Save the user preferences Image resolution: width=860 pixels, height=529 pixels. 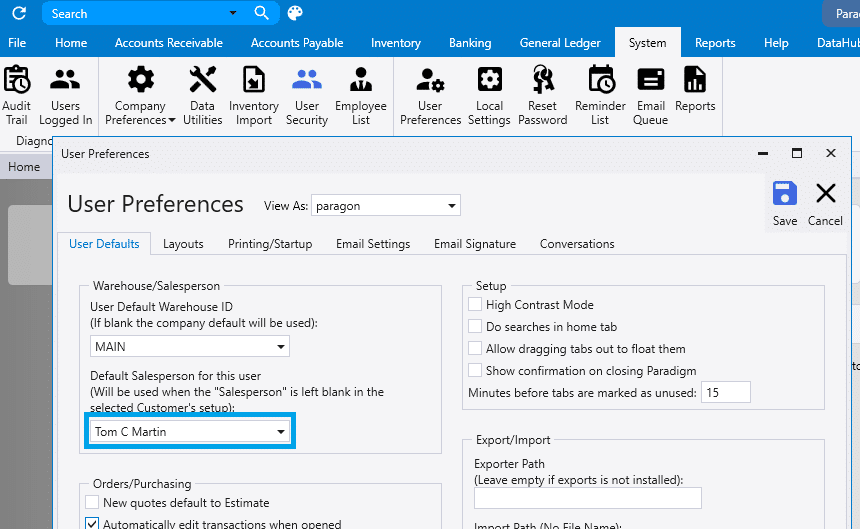coord(785,203)
